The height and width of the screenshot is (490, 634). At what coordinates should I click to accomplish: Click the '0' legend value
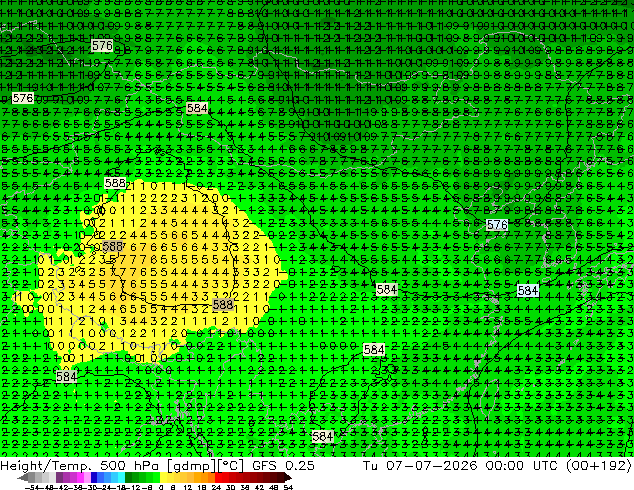click(161, 487)
